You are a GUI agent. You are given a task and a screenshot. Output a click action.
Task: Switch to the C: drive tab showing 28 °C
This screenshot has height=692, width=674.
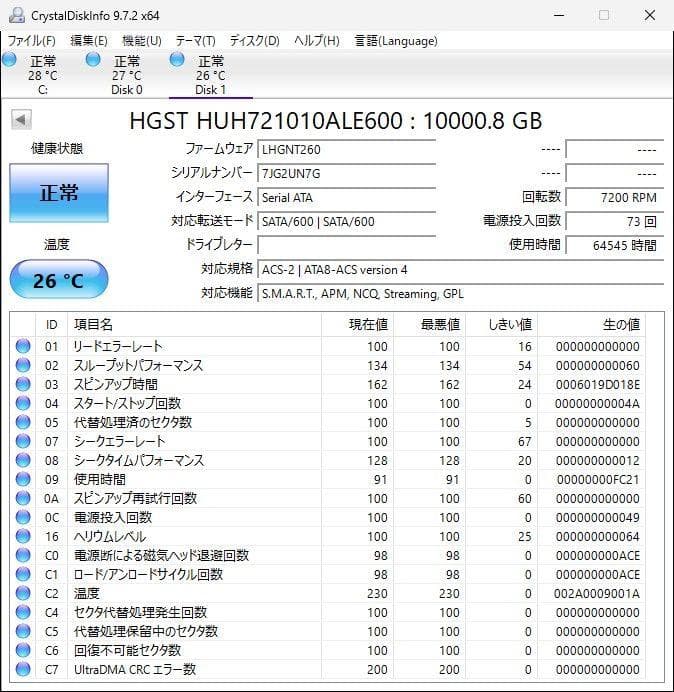point(43,75)
